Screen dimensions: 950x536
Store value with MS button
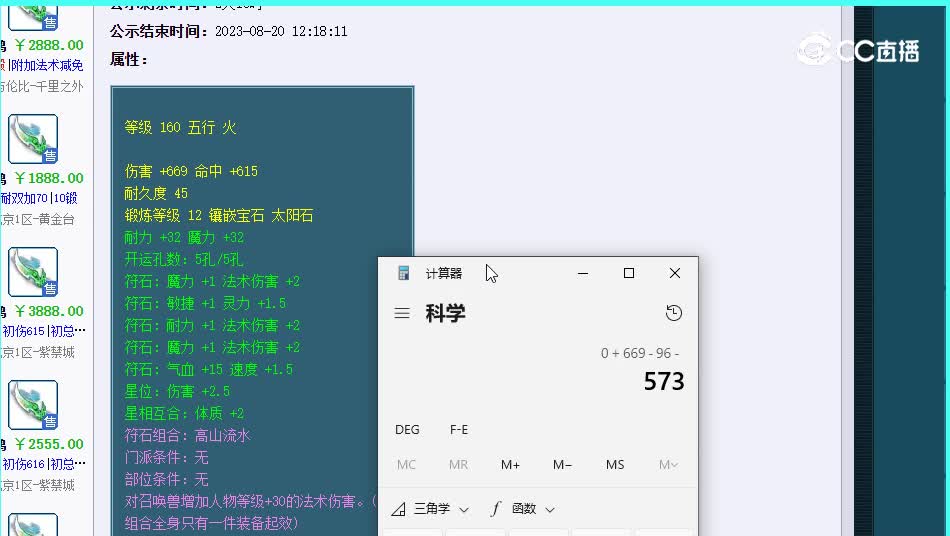tap(615, 465)
